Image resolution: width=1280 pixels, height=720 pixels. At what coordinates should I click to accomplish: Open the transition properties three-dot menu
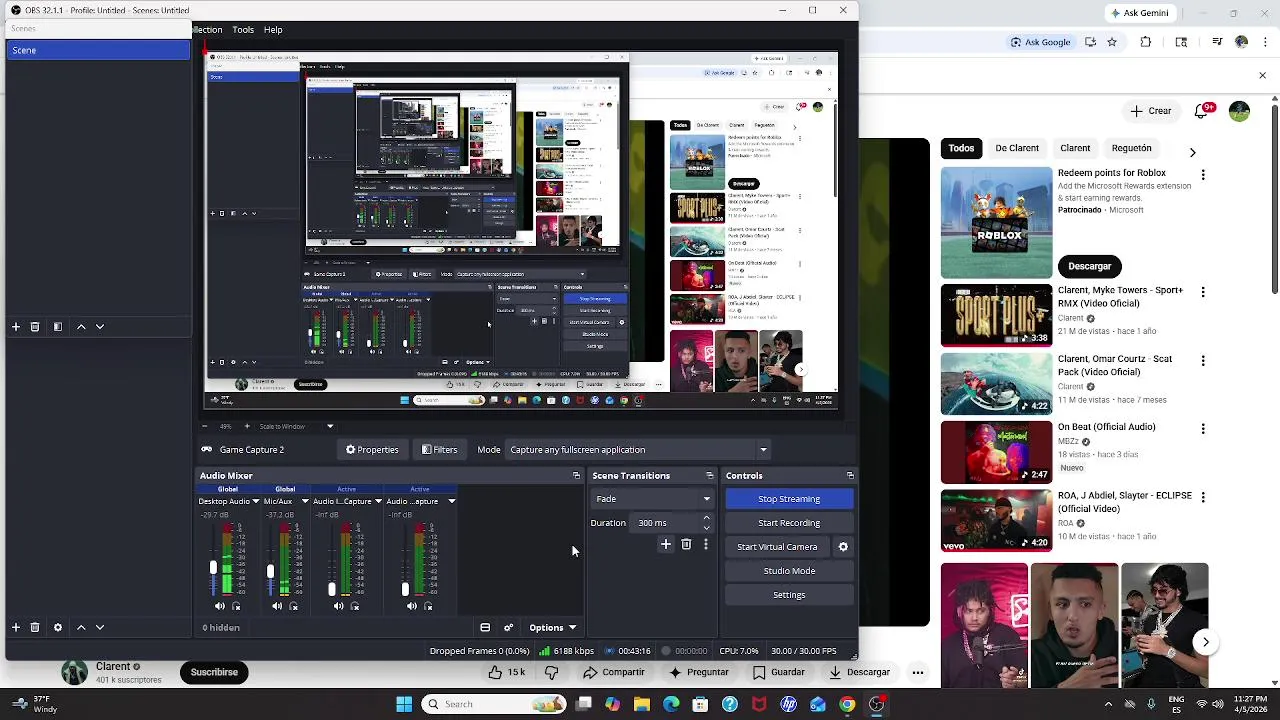[x=706, y=545]
